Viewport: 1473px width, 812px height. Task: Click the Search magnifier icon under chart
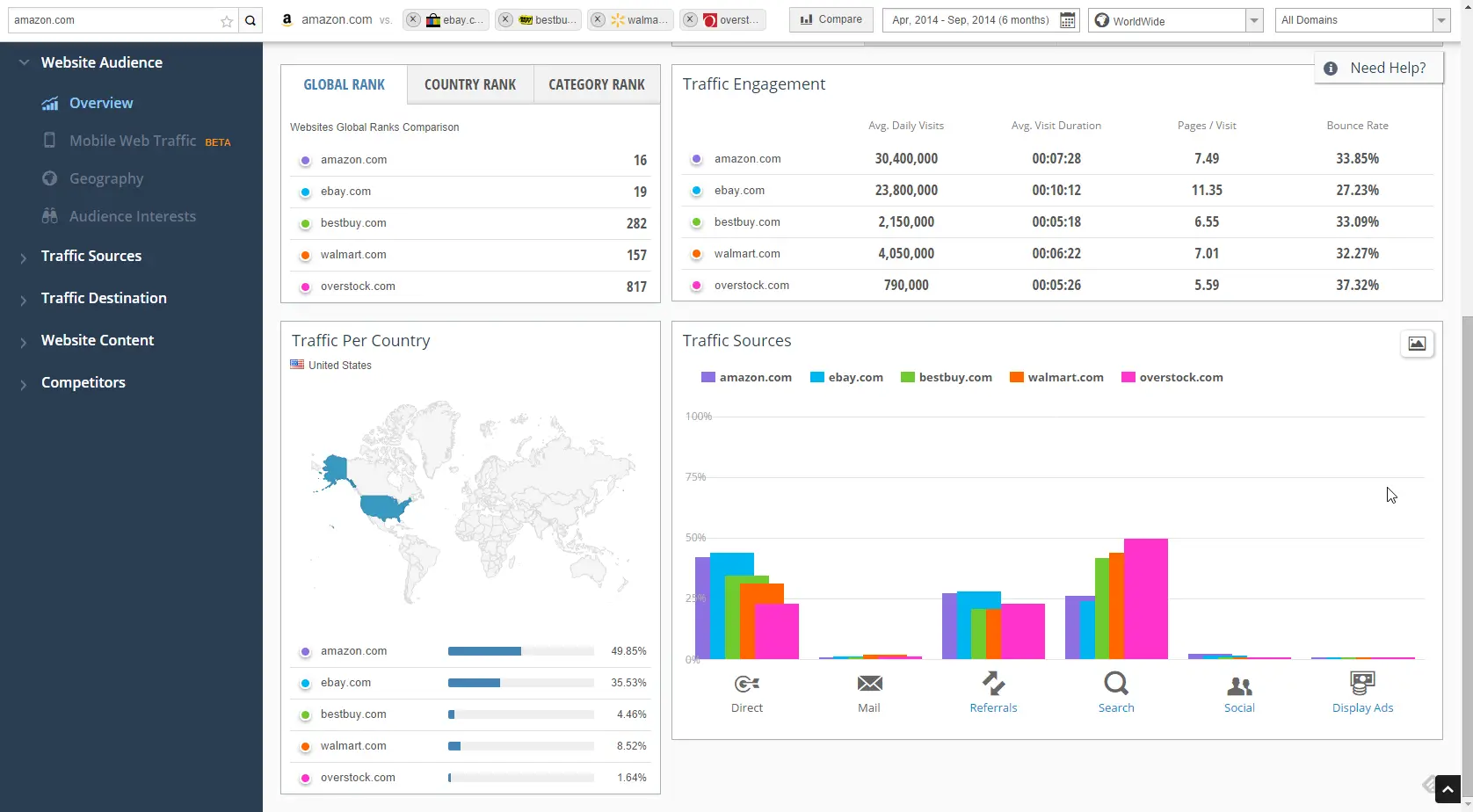pyautogui.click(x=1116, y=683)
